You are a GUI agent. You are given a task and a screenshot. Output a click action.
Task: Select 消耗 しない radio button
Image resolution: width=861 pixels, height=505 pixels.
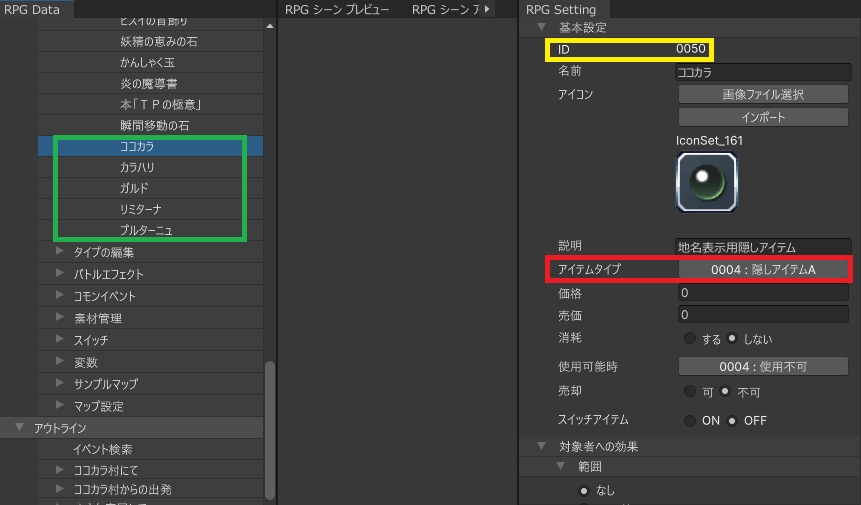pyautogui.click(x=733, y=340)
